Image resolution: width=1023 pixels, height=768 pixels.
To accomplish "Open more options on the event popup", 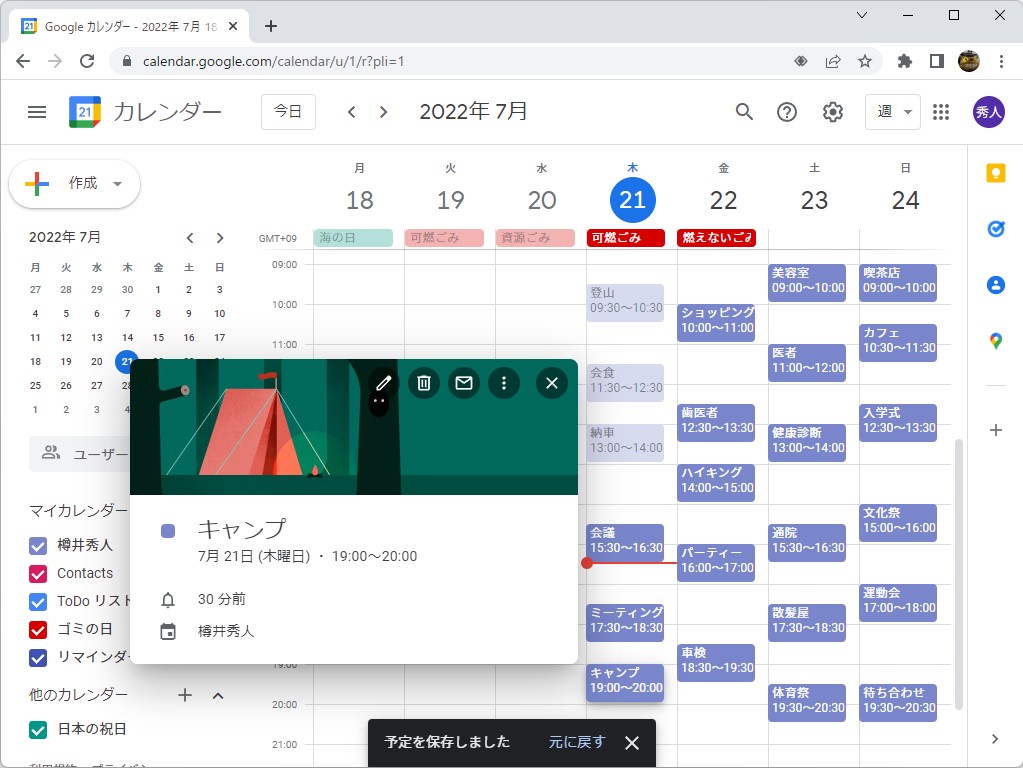I will [x=504, y=383].
